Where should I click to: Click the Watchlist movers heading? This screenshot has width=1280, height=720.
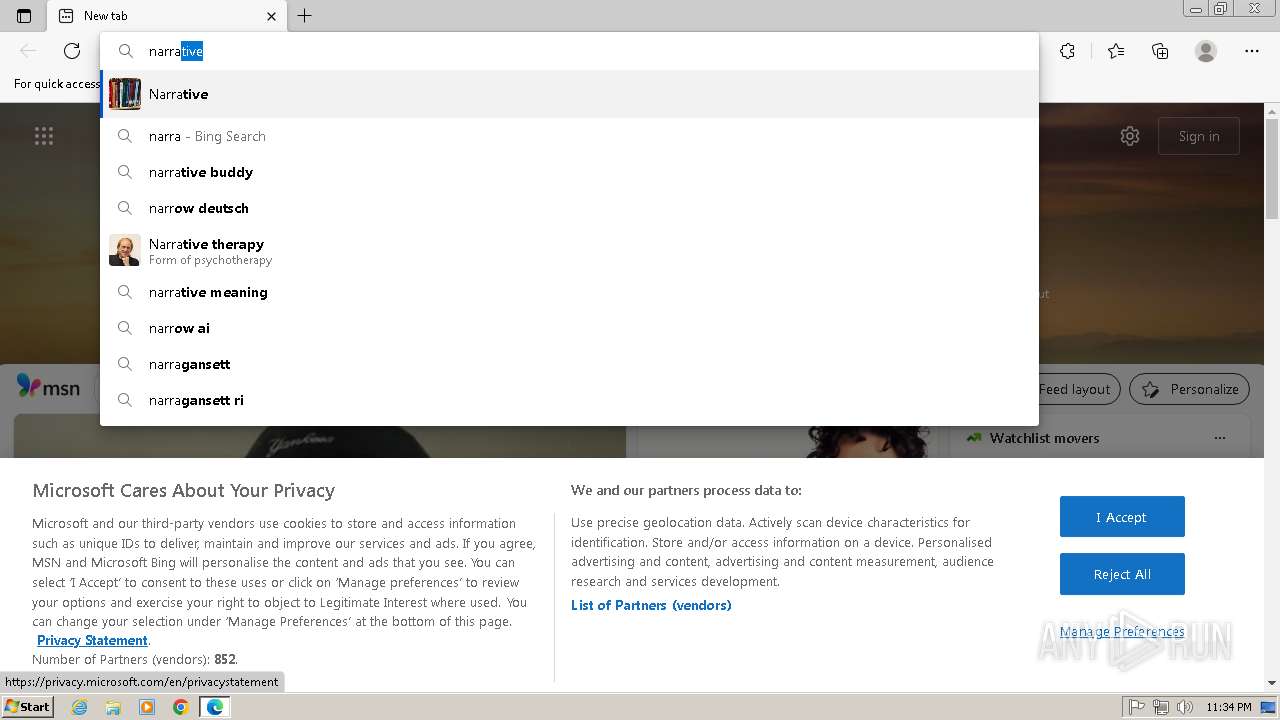tap(1044, 438)
